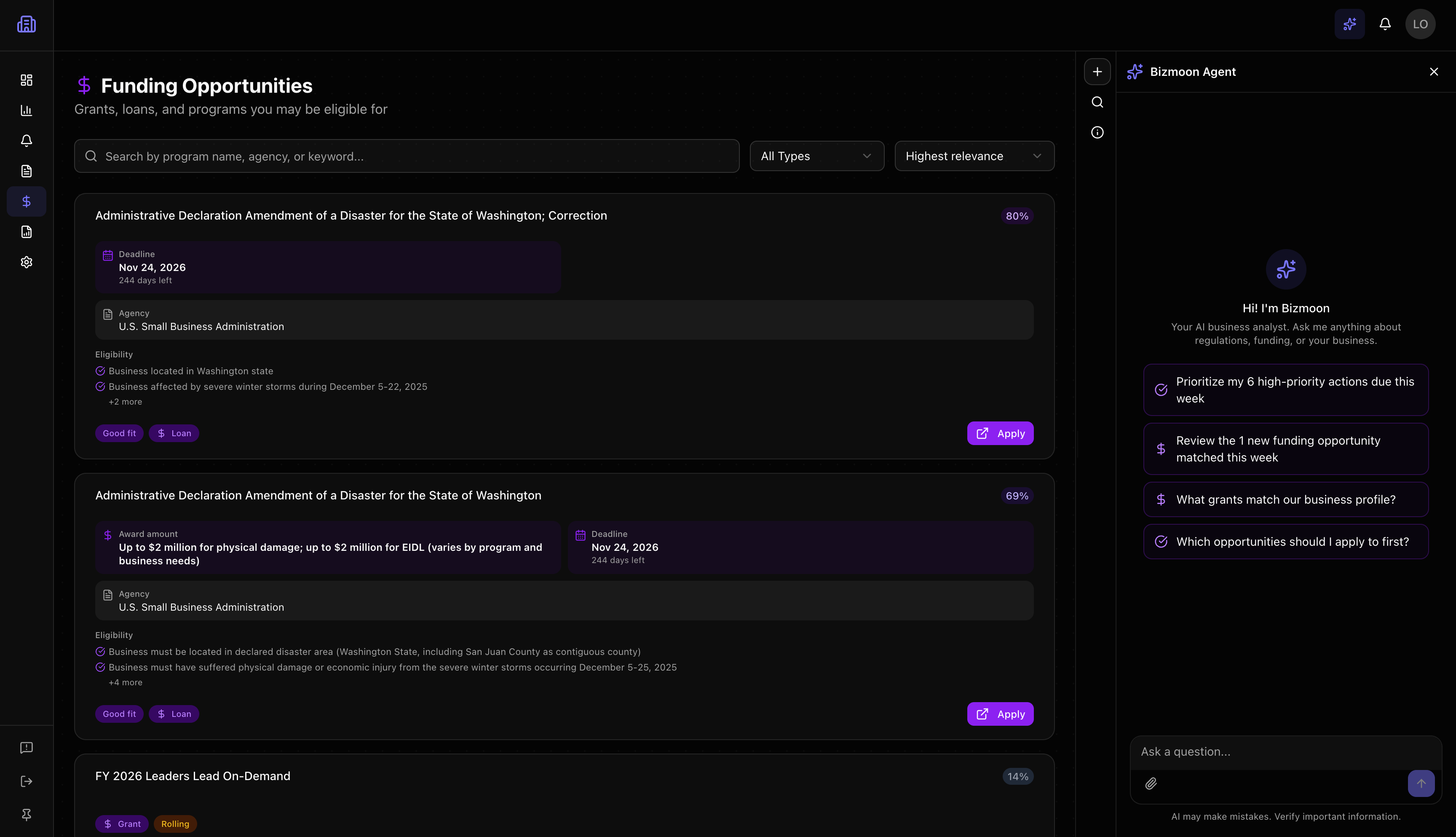Open the dashboard grid icon in sidebar
The height and width of the screenshot is (837, 1456).
coord(27,80)
